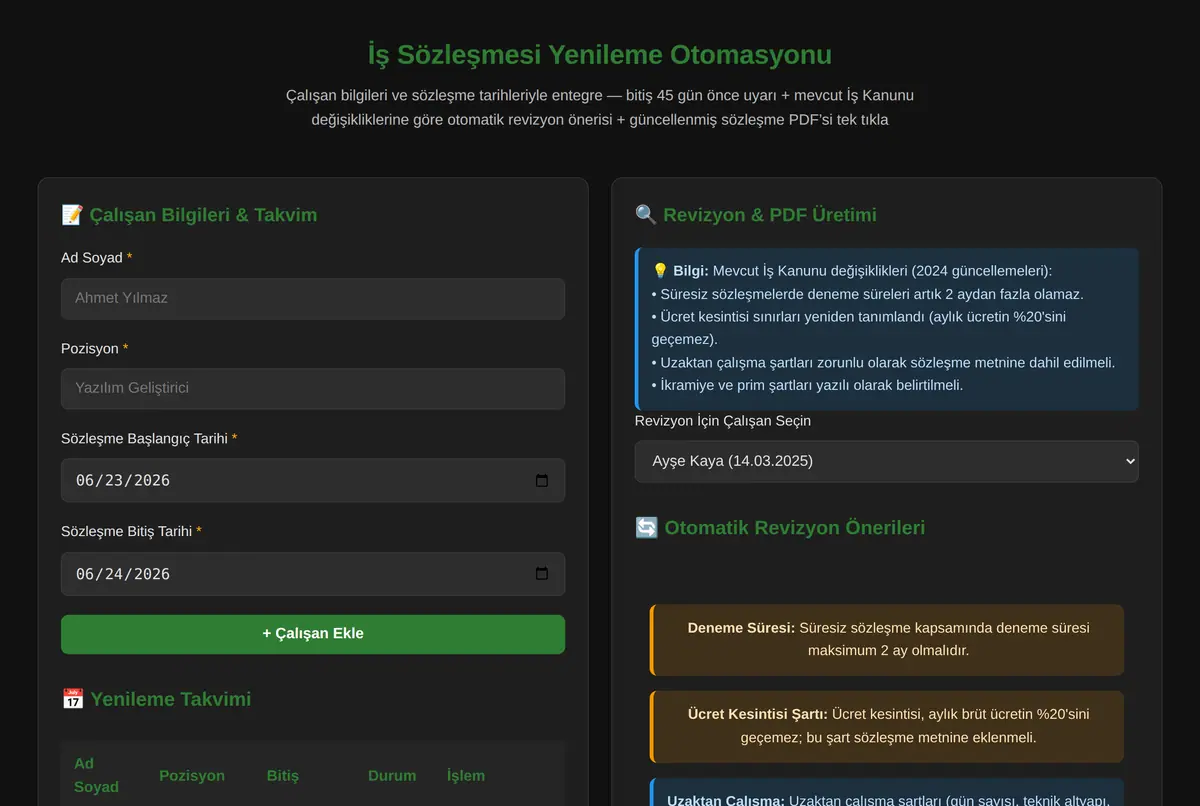The height and width of the screenshot is (806, 1200).
Task: Click the refresh icon beside Otomatik Revizyon Önerileri
Action: point(646,528)
